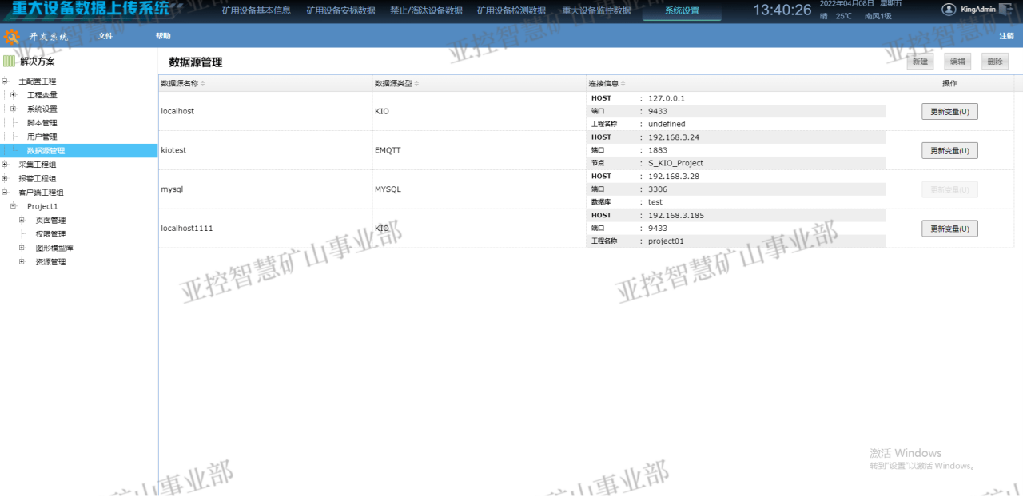
Task: Sort by data source name column arrow
Action: pos(203,84)
